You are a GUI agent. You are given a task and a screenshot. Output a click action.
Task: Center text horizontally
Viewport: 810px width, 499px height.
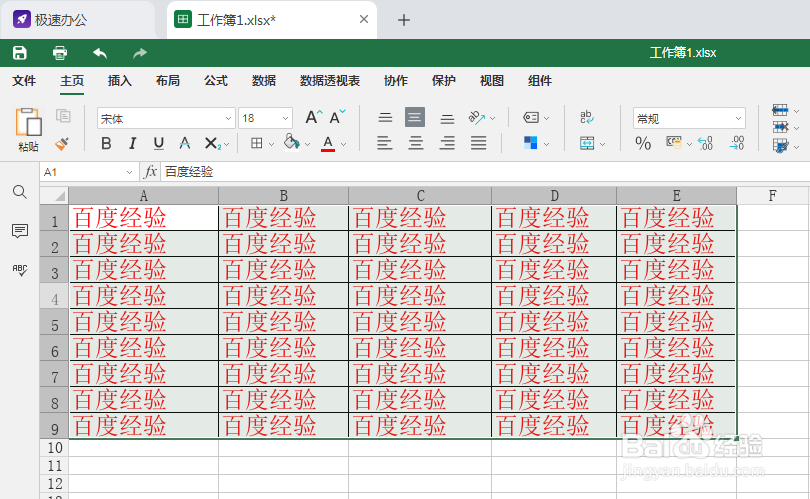(x=415, y=143)
